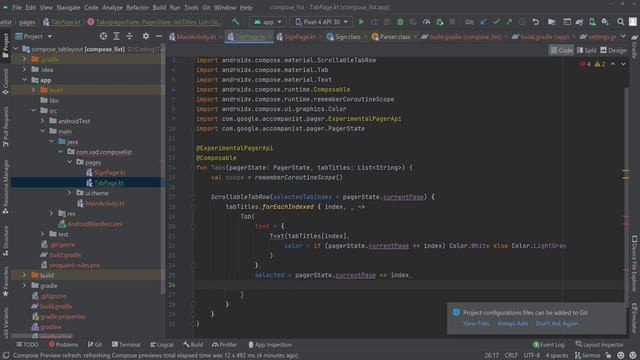Hide the Project panel with minus icon
The width and height of the screenshot is (640, 360).
[159, 36]
